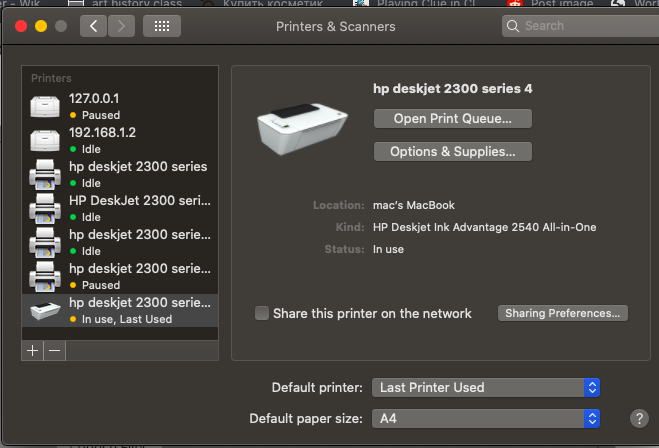Click the hp deskjet 2300 series 4 heading
The image size is (659, 448).
click(x=453, y=89)
